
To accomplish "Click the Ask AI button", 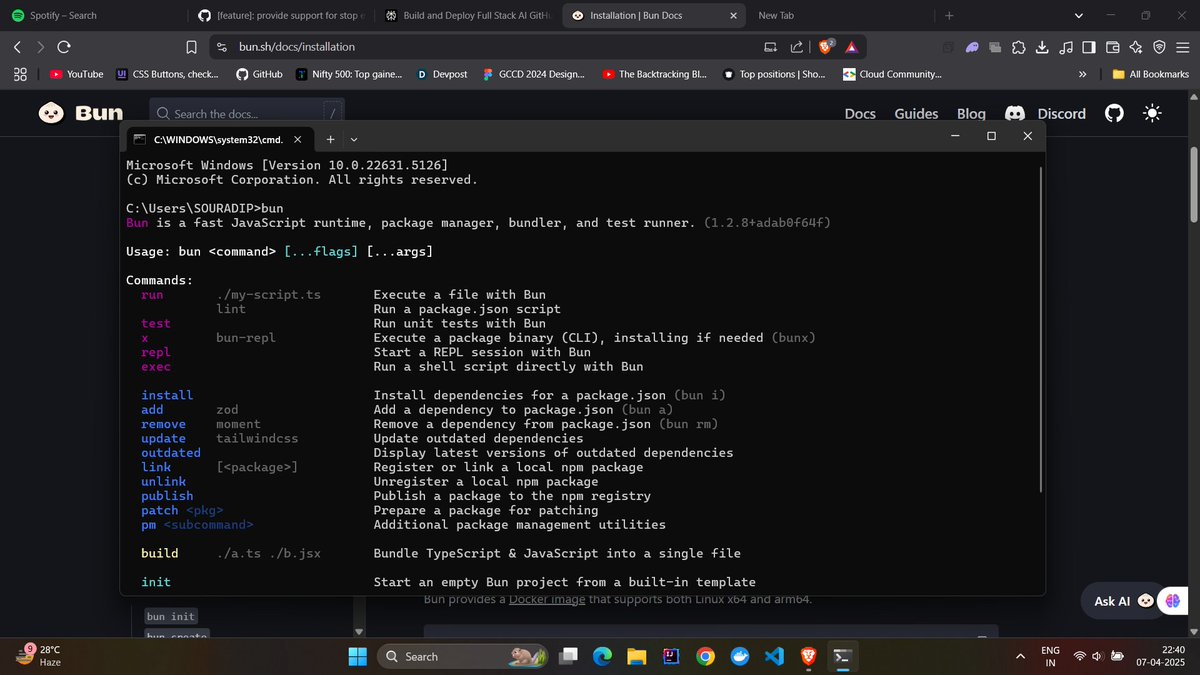I will pos(1124,600).
